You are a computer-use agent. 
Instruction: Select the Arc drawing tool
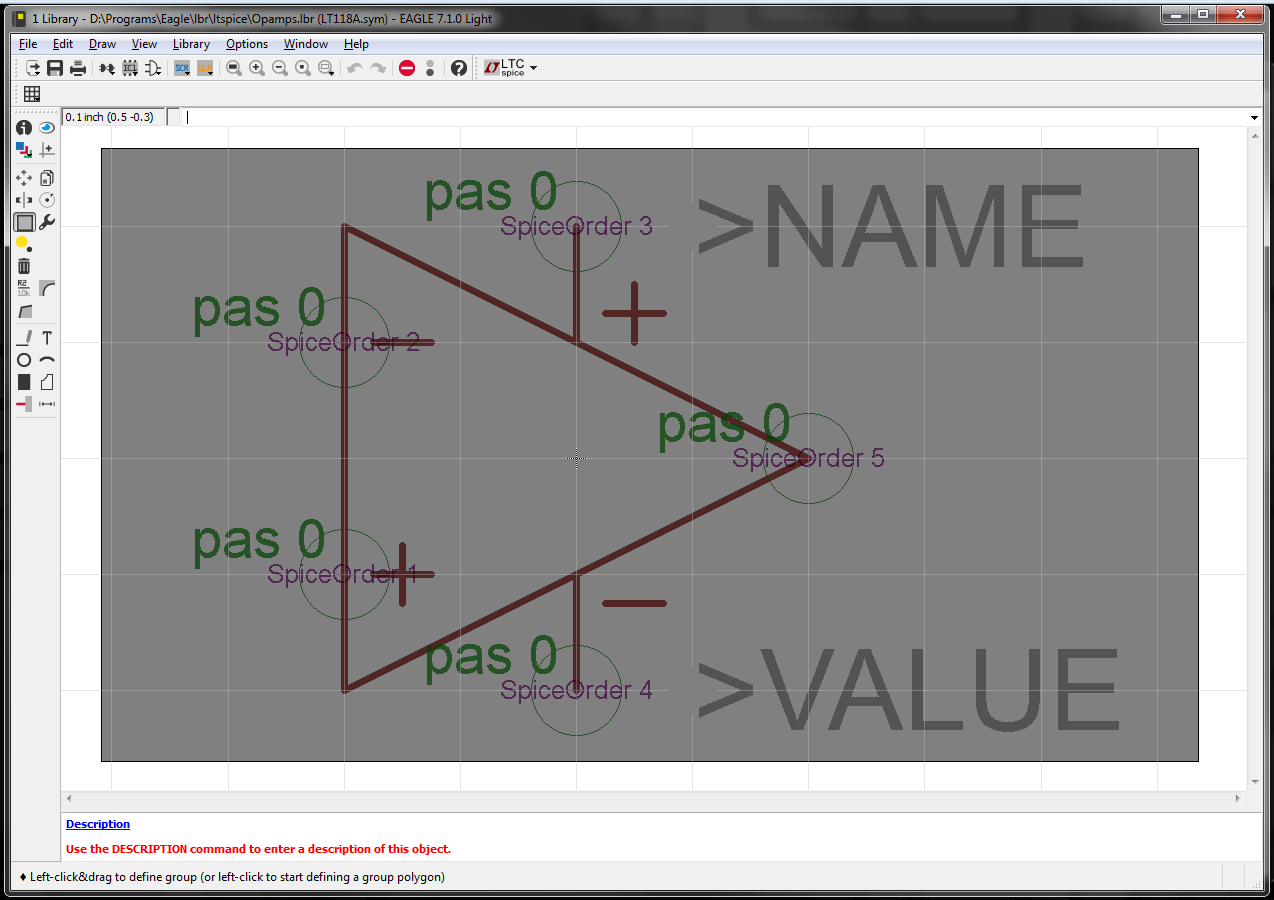(x=47, y=360)
